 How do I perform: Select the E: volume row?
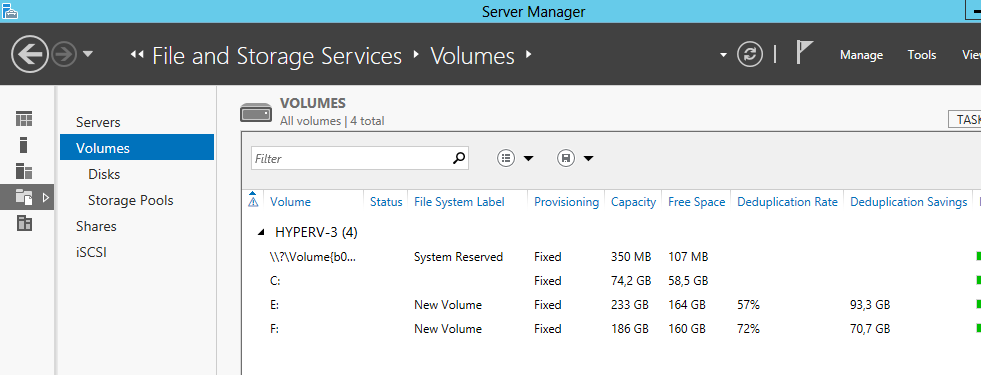(x=611, y=305)
